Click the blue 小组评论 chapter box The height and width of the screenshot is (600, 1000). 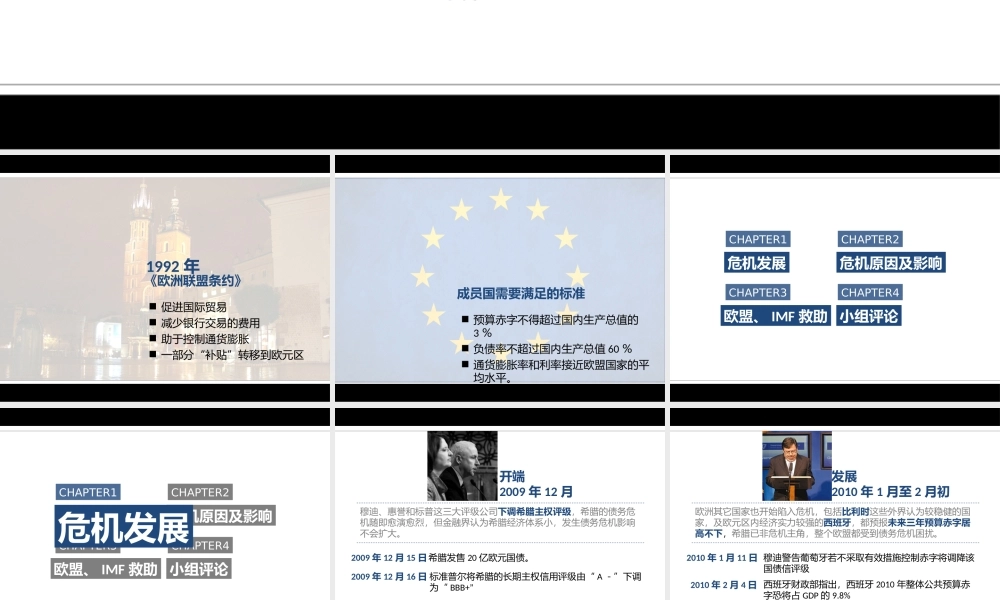coord(869,316)
